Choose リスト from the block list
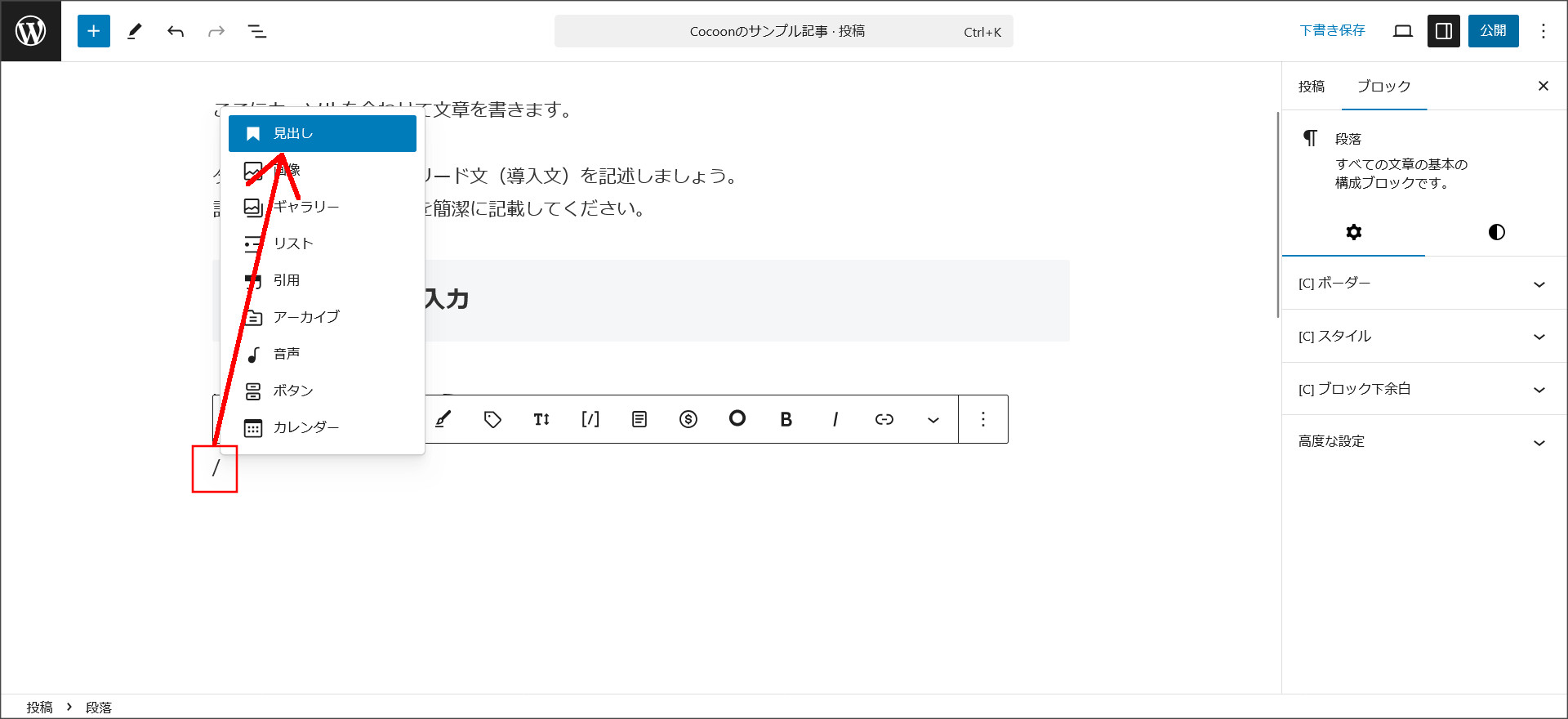This screenshot has height=719, width=1568. [323, 243]
